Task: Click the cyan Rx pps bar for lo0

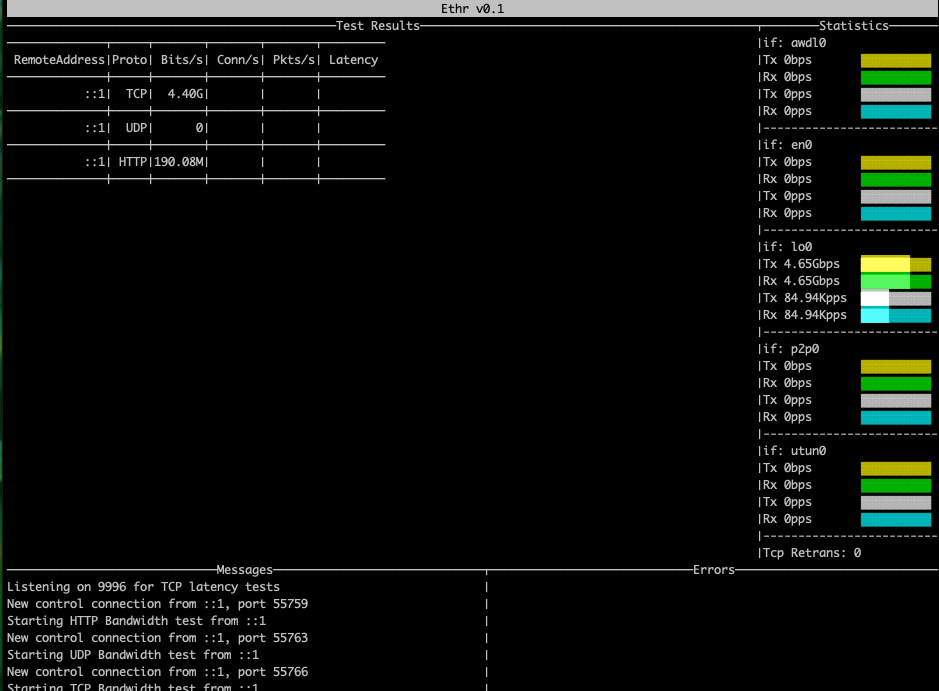Action: pos(896,315)
